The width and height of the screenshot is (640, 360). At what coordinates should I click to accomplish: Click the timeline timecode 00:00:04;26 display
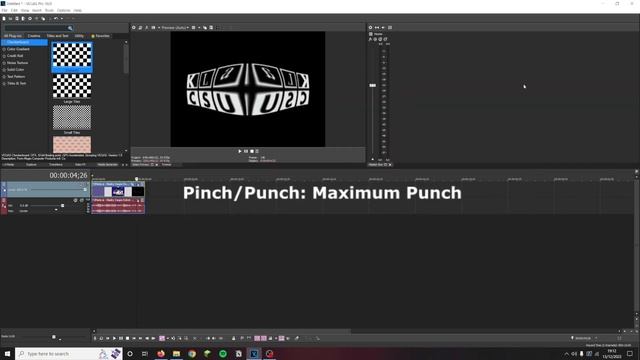click(68, 176)
